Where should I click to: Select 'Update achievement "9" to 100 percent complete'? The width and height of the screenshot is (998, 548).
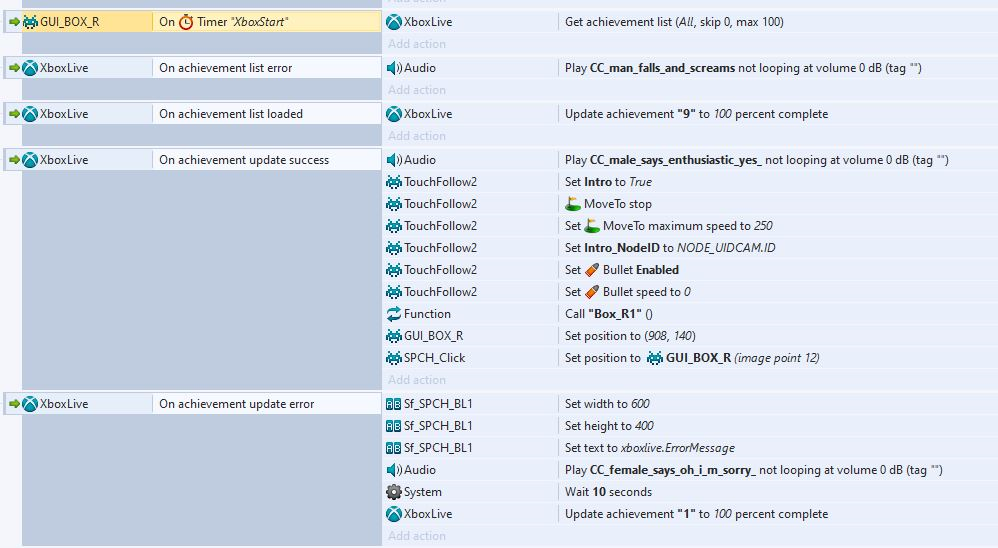coord(696,114)
